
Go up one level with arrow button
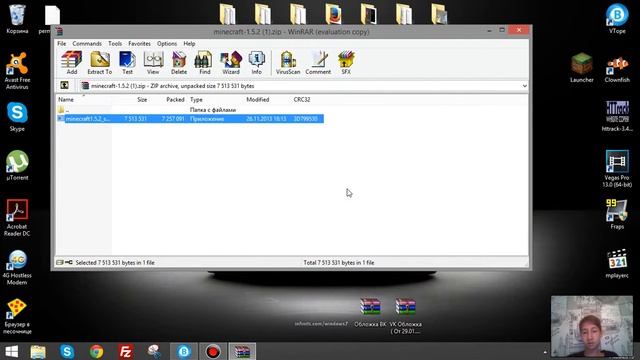pos(64,85)
